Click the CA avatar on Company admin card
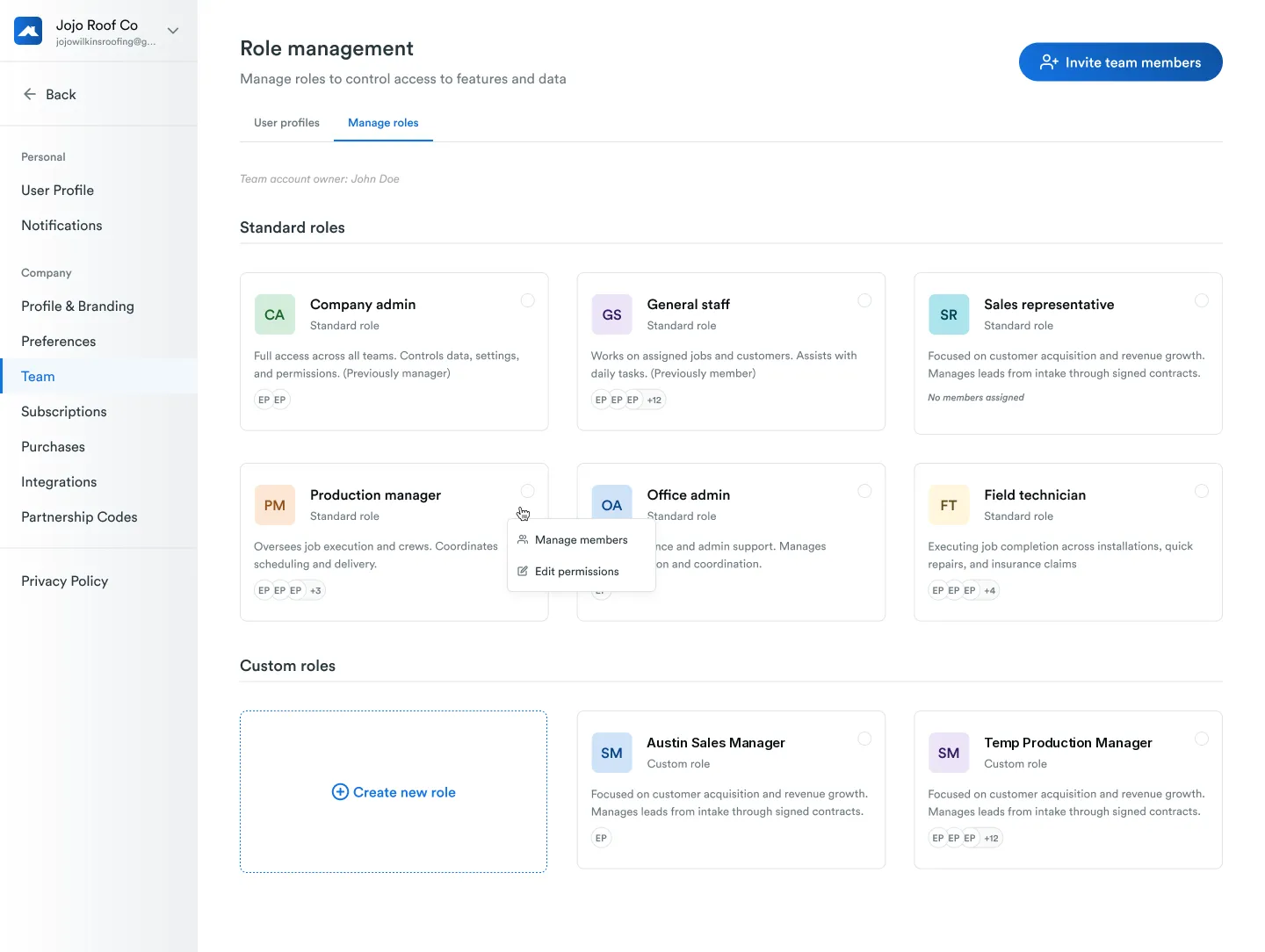1265x952 pixels. pyautogui.click(x=274, y=314)
